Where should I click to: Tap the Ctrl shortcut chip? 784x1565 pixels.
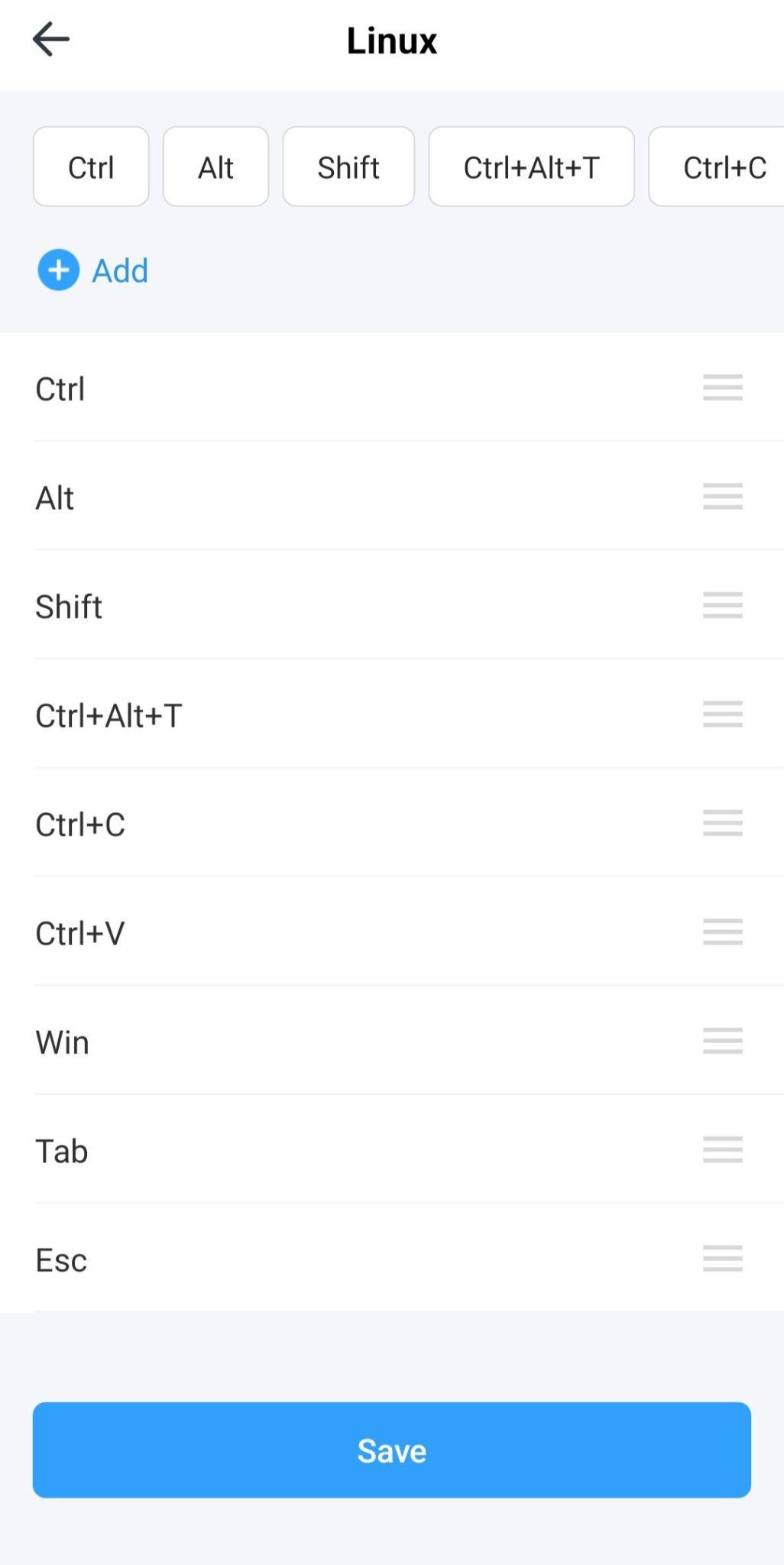pyautogui.click(x=91, y=167)
